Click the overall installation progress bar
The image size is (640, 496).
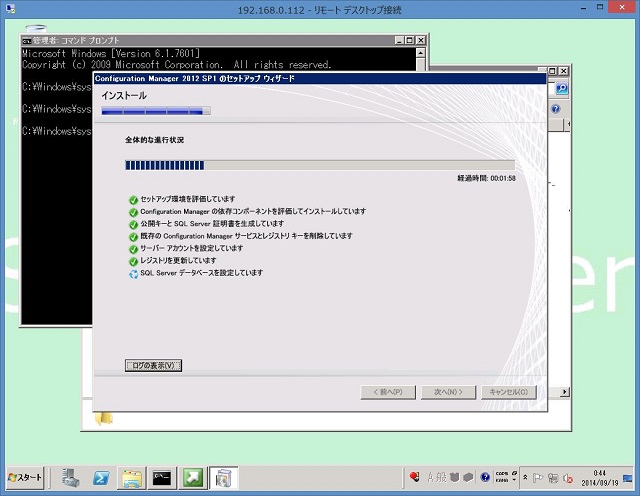pos(319,165)
